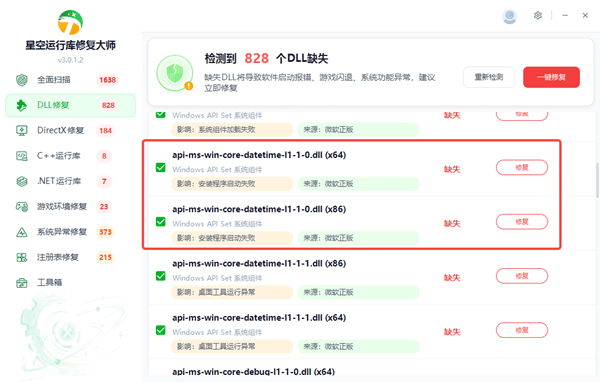The height and width of the screenshot is (382, 600).
Task: Toggle the checkbox of the partially visible top row
Action: coord(161,114)
